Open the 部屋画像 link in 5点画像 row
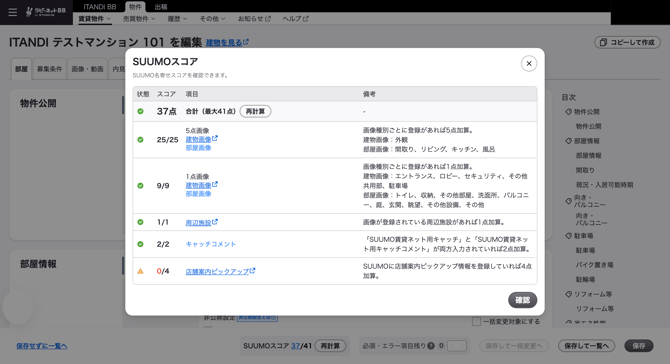Screen dimensions: 670x364 [x=198, y=148]
